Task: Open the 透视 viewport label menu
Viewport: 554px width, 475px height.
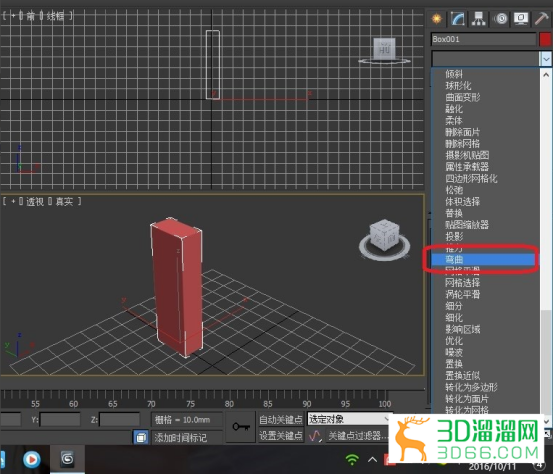Action: [35, 202]
